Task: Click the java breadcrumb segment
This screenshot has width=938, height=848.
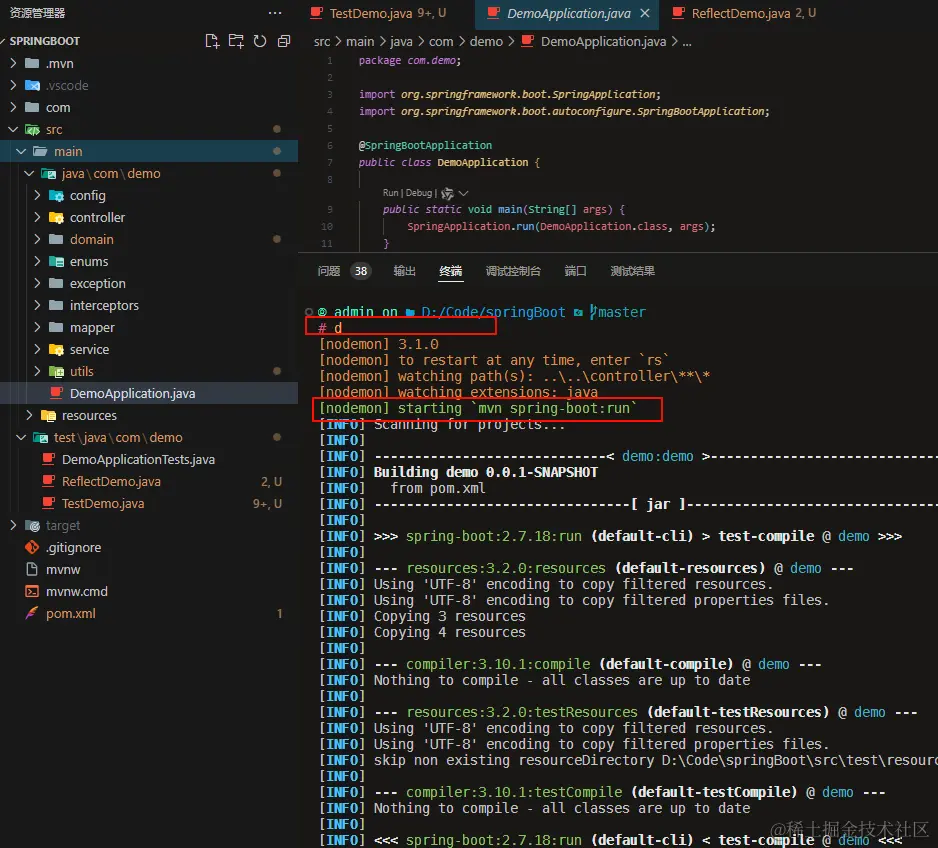Action: click(401, 42)
